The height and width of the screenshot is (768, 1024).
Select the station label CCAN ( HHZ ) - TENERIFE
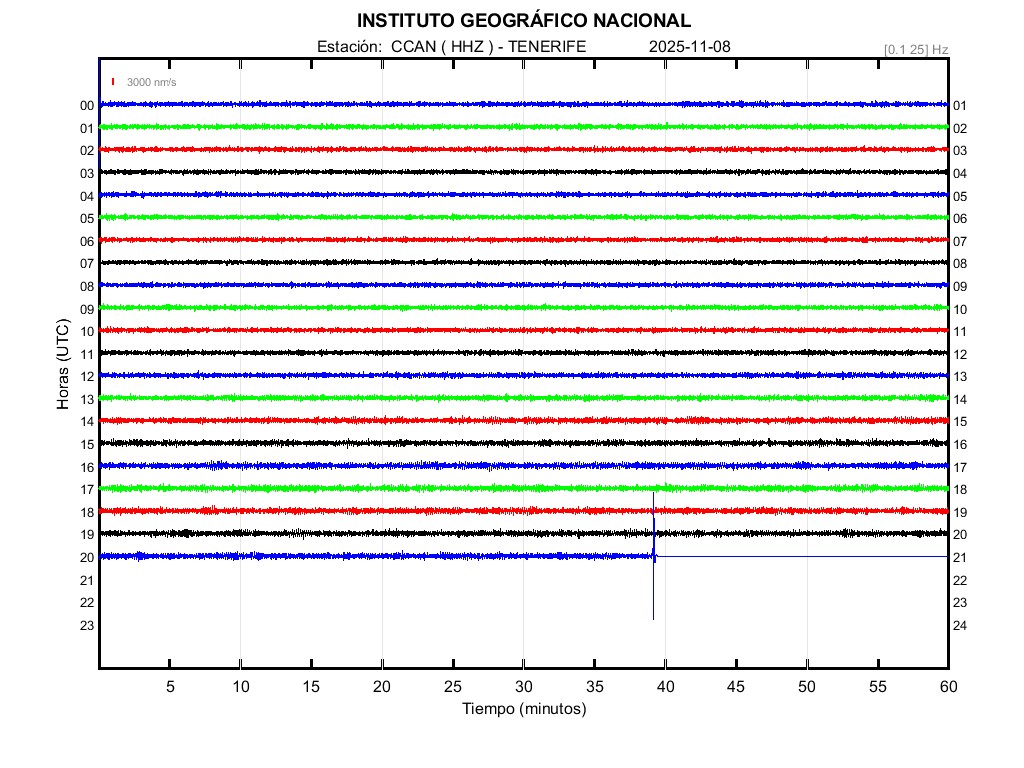click(488, 47)
